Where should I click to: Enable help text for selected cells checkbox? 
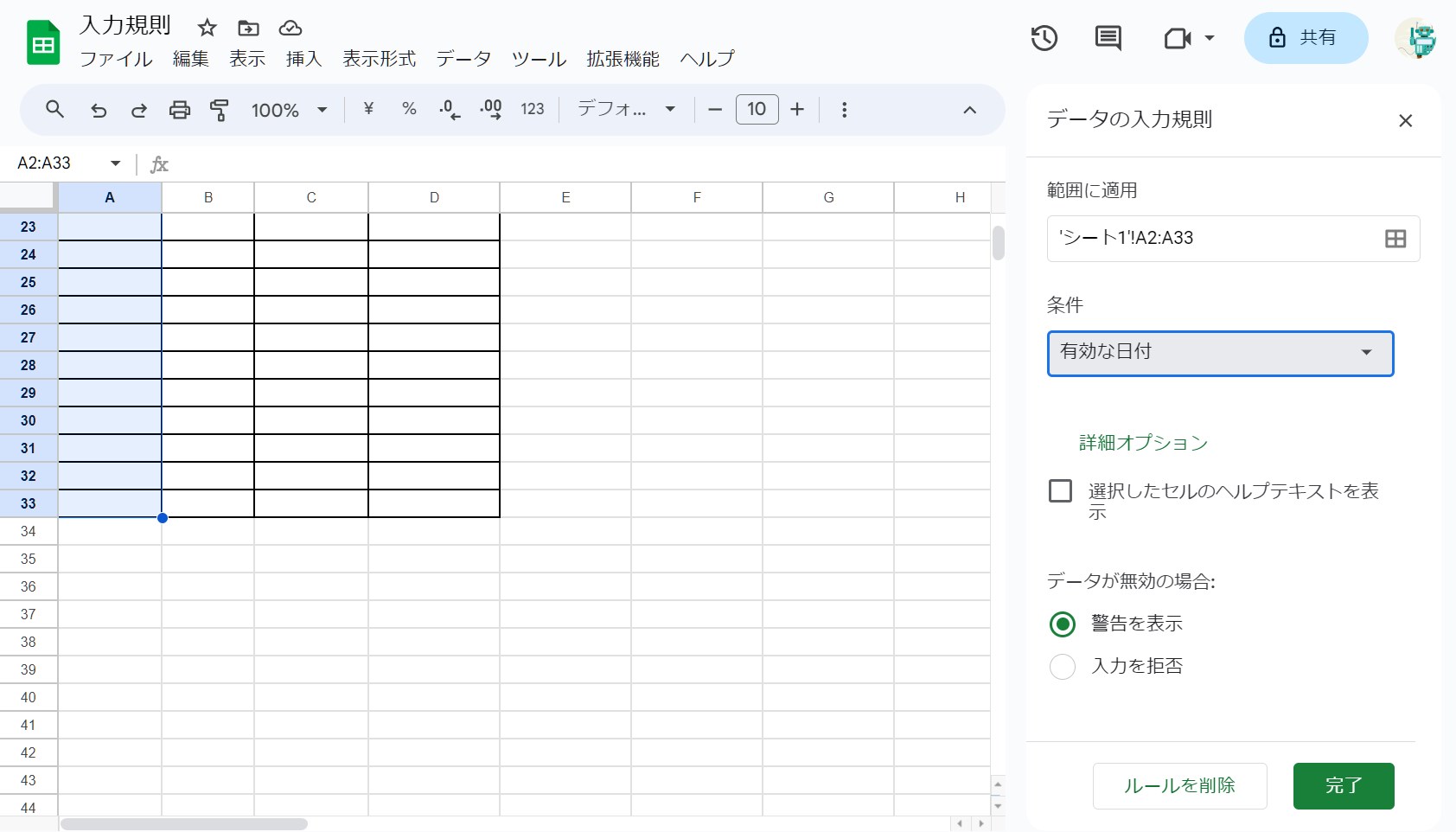1060,490
